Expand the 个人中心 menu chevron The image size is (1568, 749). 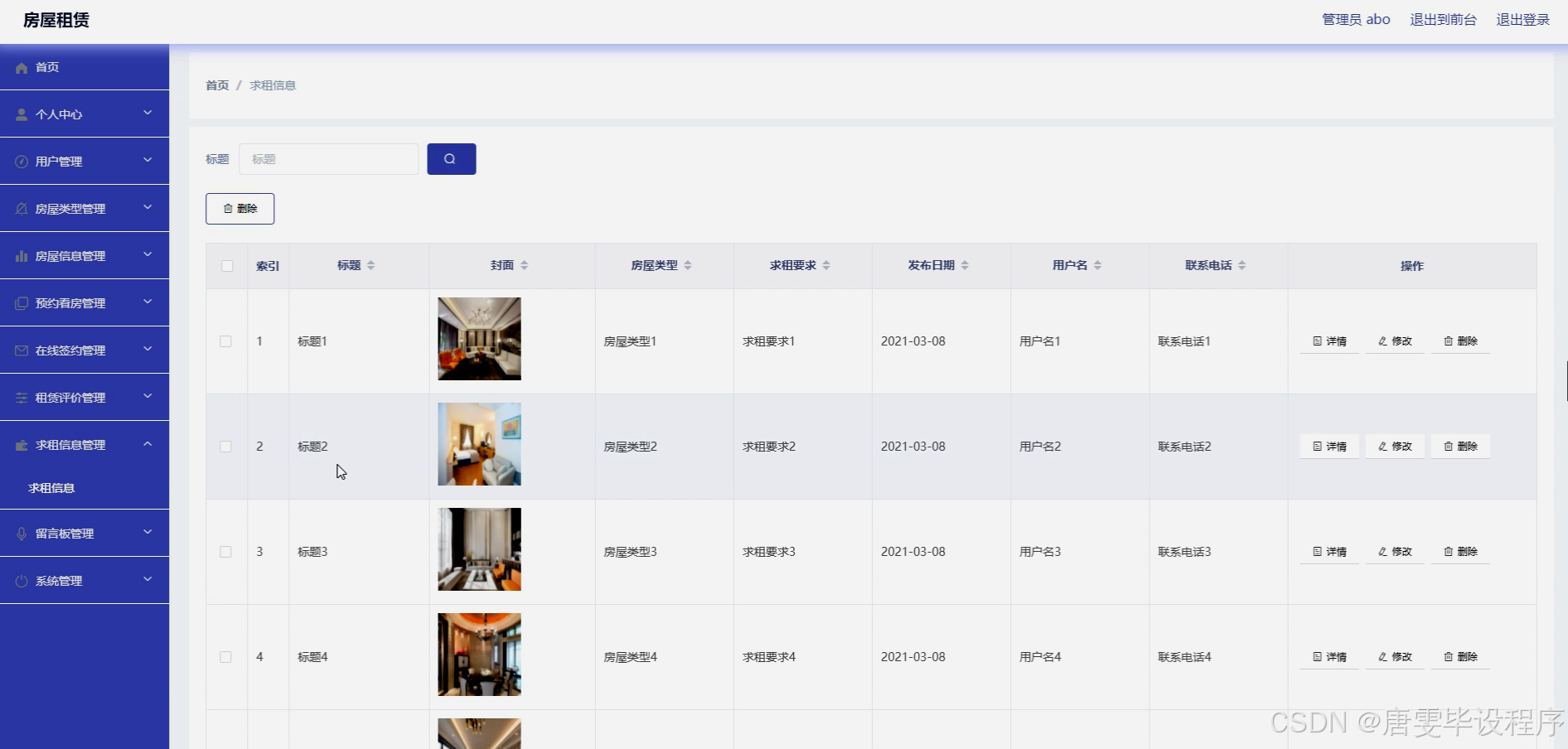coord(148,113)
